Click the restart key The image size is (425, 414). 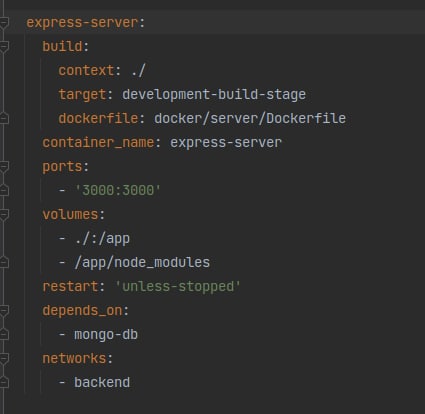coord(70,287)
